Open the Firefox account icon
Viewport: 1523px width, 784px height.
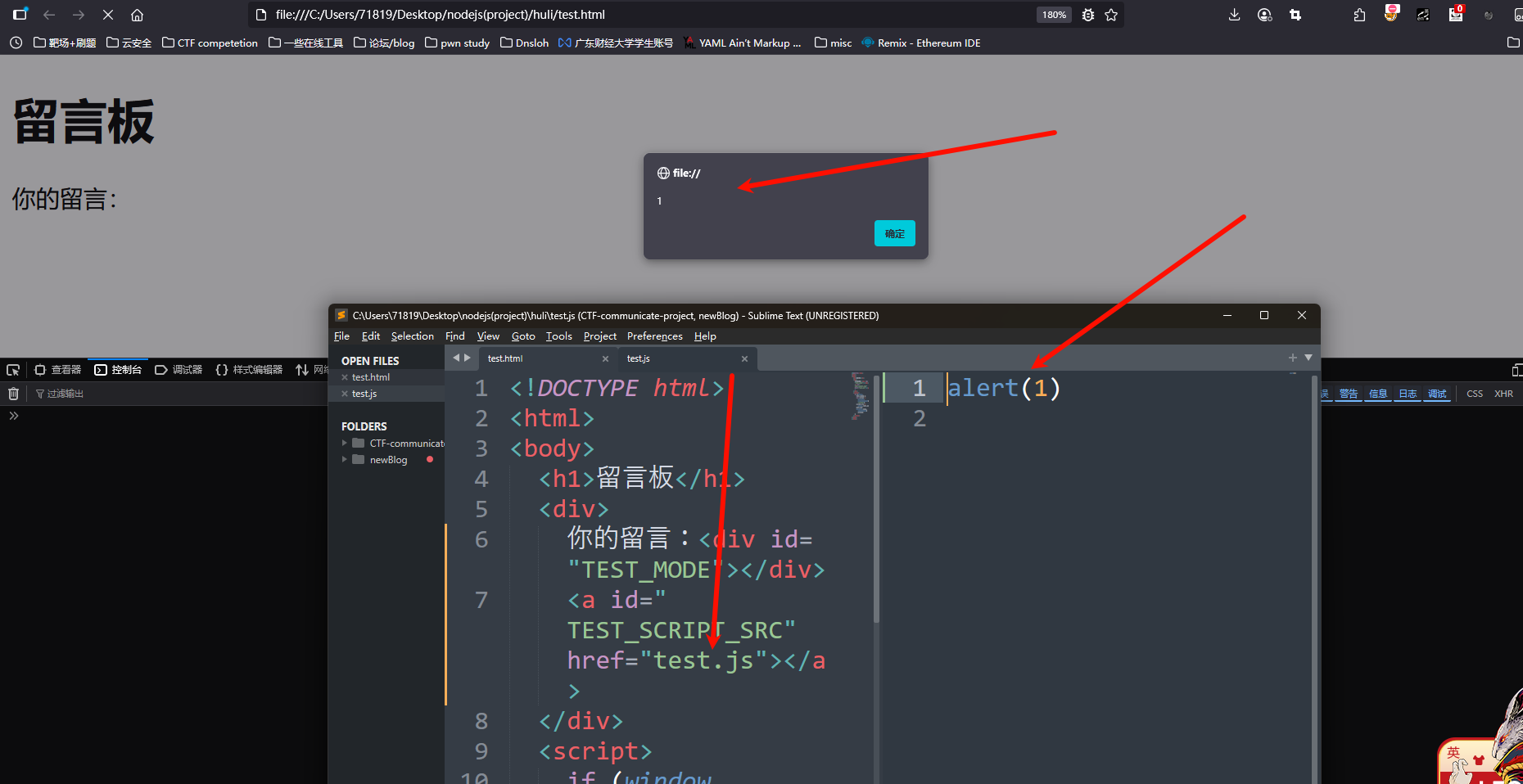tap(1265, 15)
